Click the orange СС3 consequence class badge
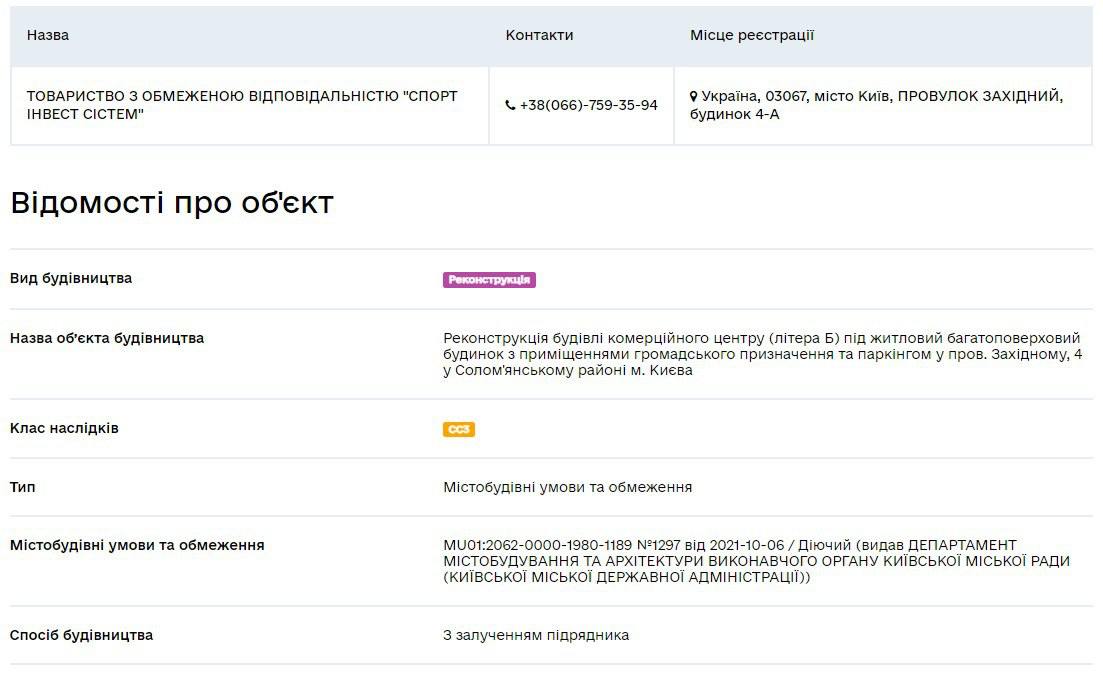The width and height of the screenshot is (1103, 678). [x=459, y=430]
